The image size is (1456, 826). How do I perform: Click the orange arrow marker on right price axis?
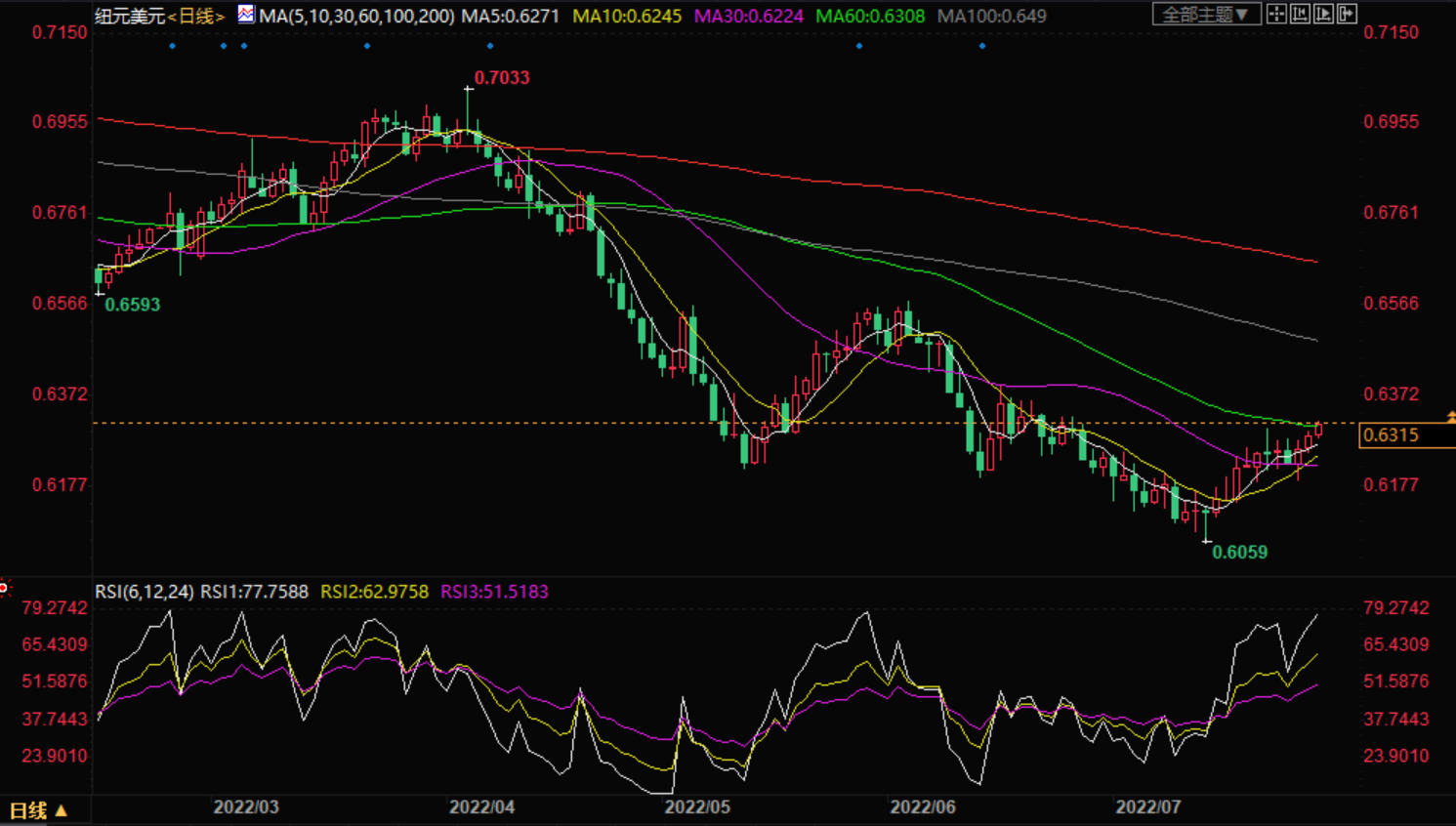point(1451,417)
